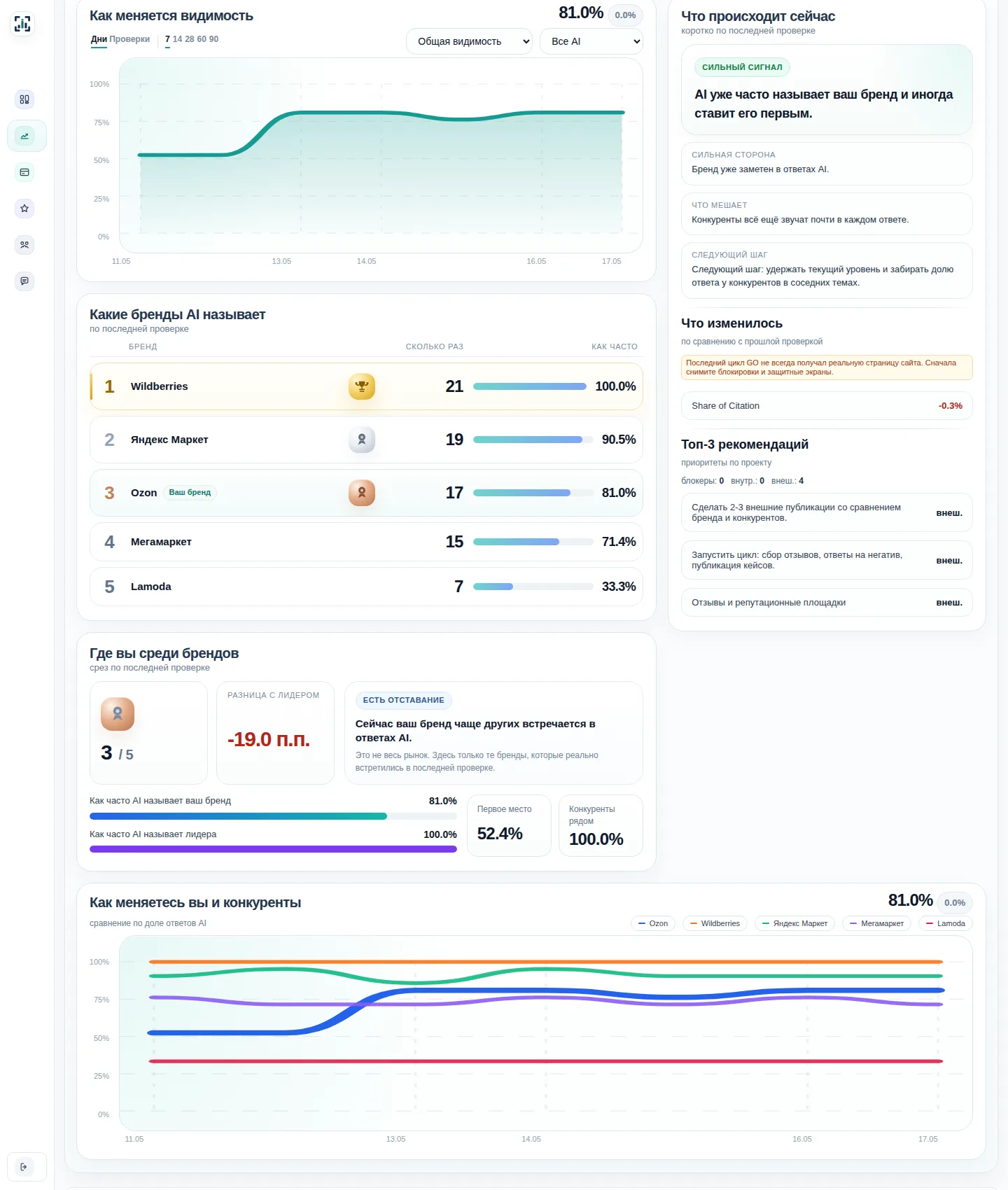Click the silver medal badge for Яндекс Маркет
Image resolution: width=1008 pixels, height=1190 pixels.
pyautogui.click(x=362, y=440)
